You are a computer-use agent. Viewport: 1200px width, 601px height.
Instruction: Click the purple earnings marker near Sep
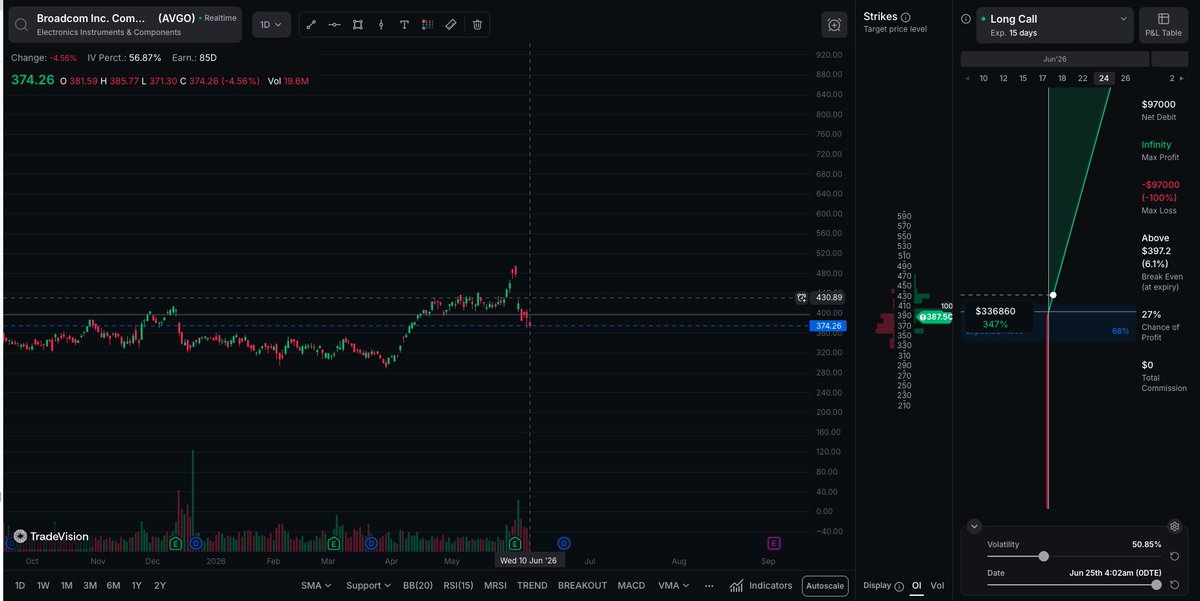tap(773, 543)
